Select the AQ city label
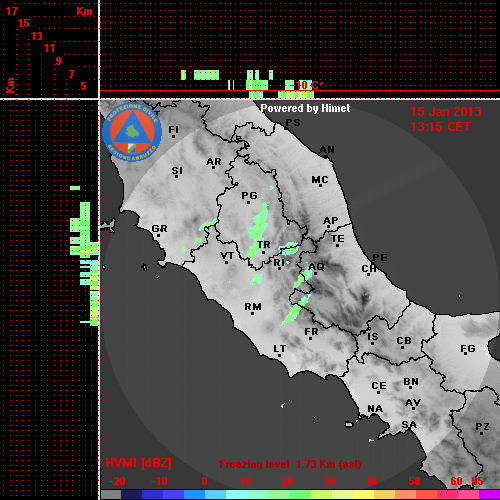Image resolution: width=500 pixels, height=500 pixels. click(316, 267)
